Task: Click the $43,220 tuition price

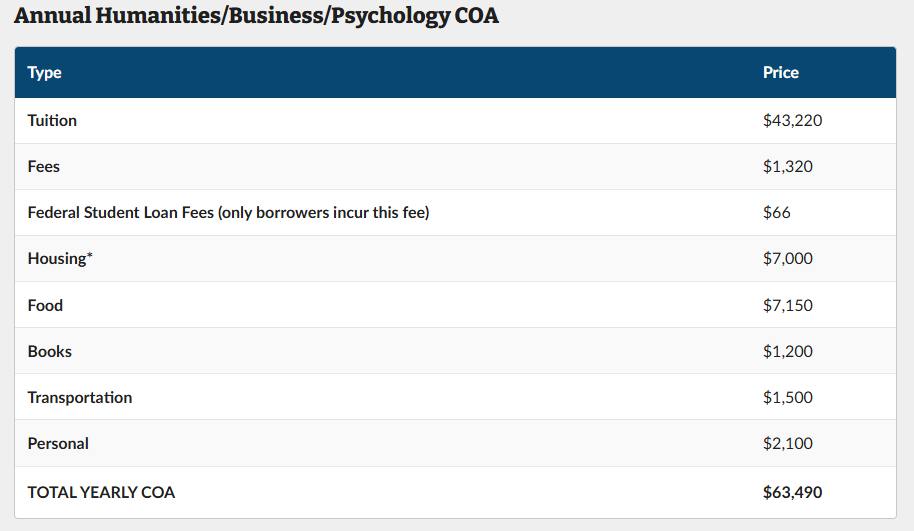Action: coord(792,120)
